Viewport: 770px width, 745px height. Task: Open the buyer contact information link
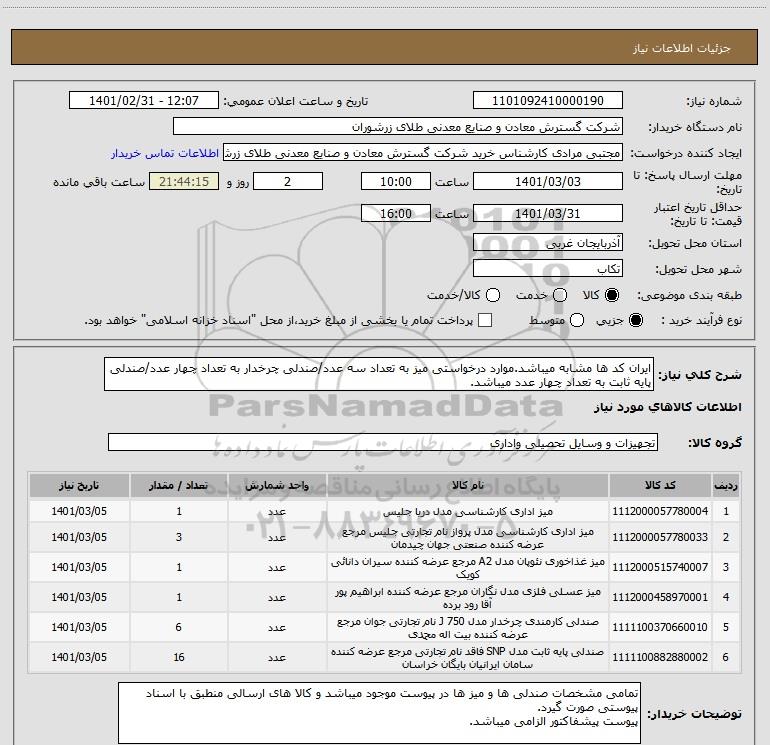(165, 153)
